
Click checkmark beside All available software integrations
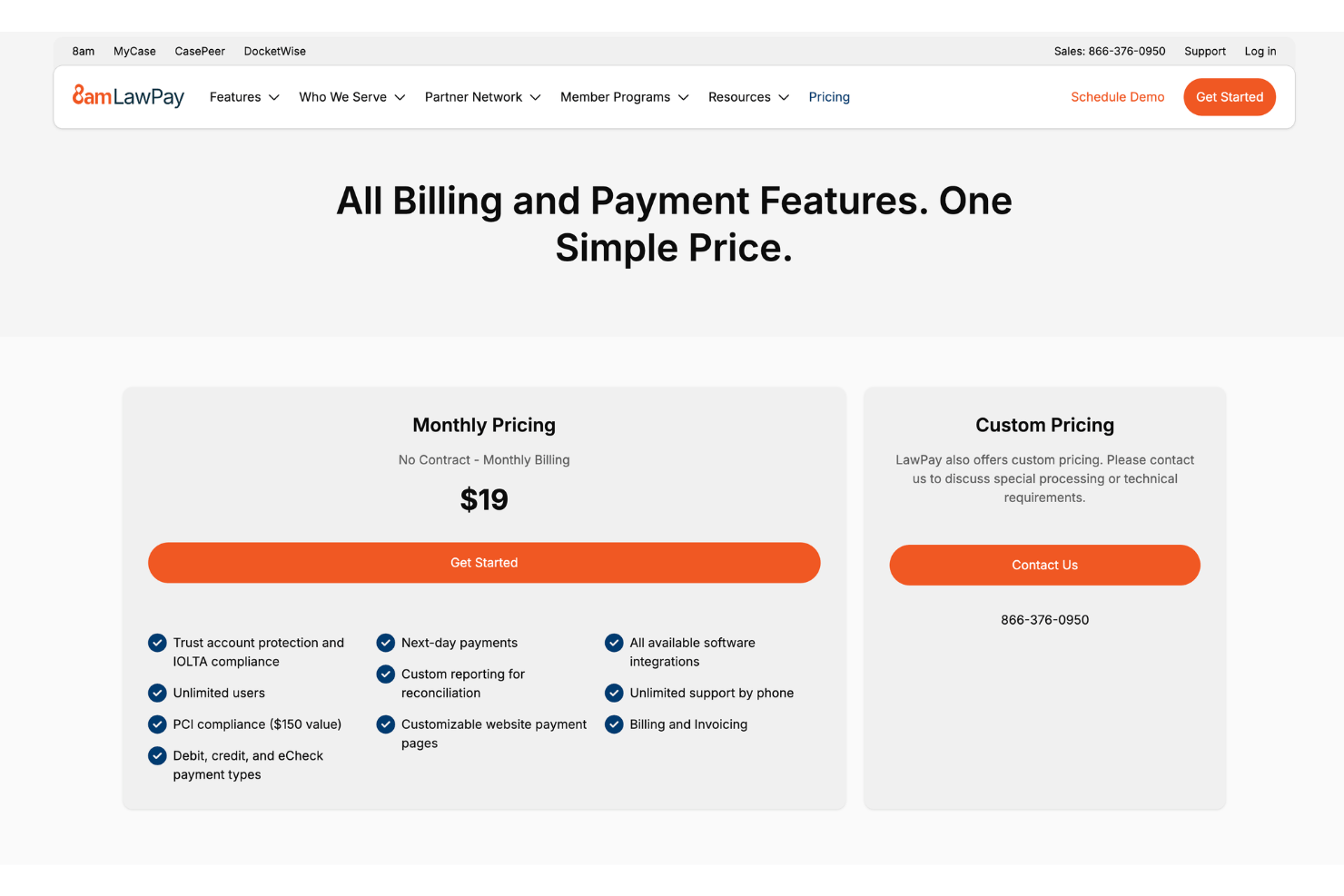click(614, 643)
